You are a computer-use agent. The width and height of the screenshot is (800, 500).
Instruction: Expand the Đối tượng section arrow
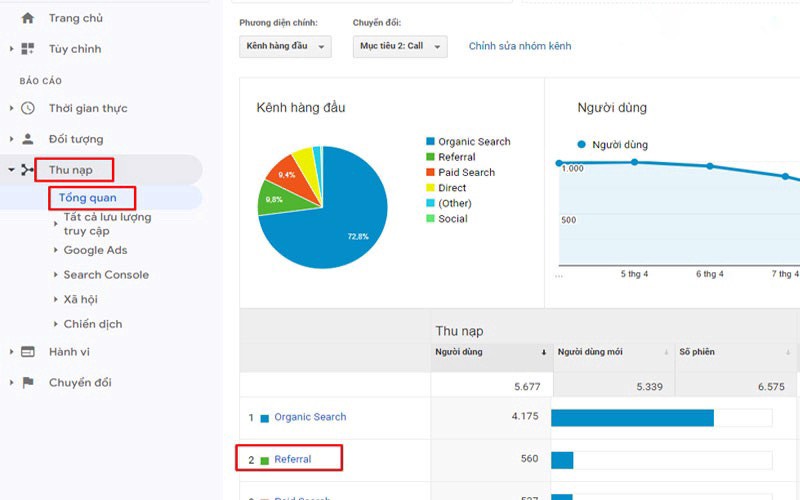(x=11, y=139)
